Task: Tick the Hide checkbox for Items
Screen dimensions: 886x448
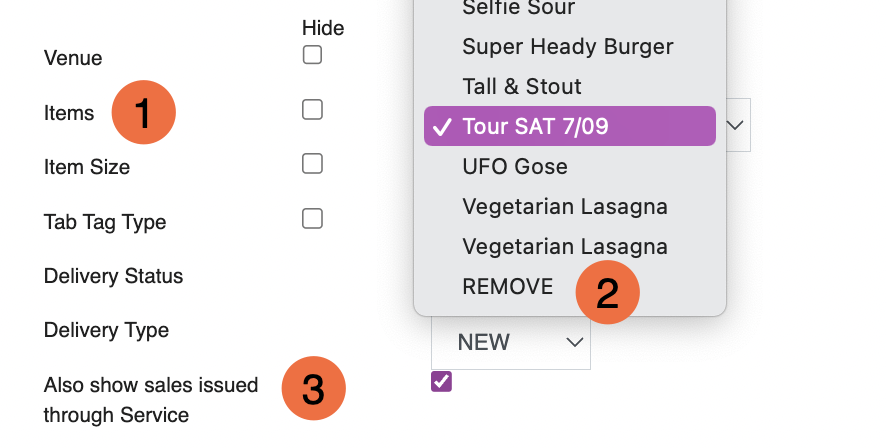Action: (x=312, y=110)
